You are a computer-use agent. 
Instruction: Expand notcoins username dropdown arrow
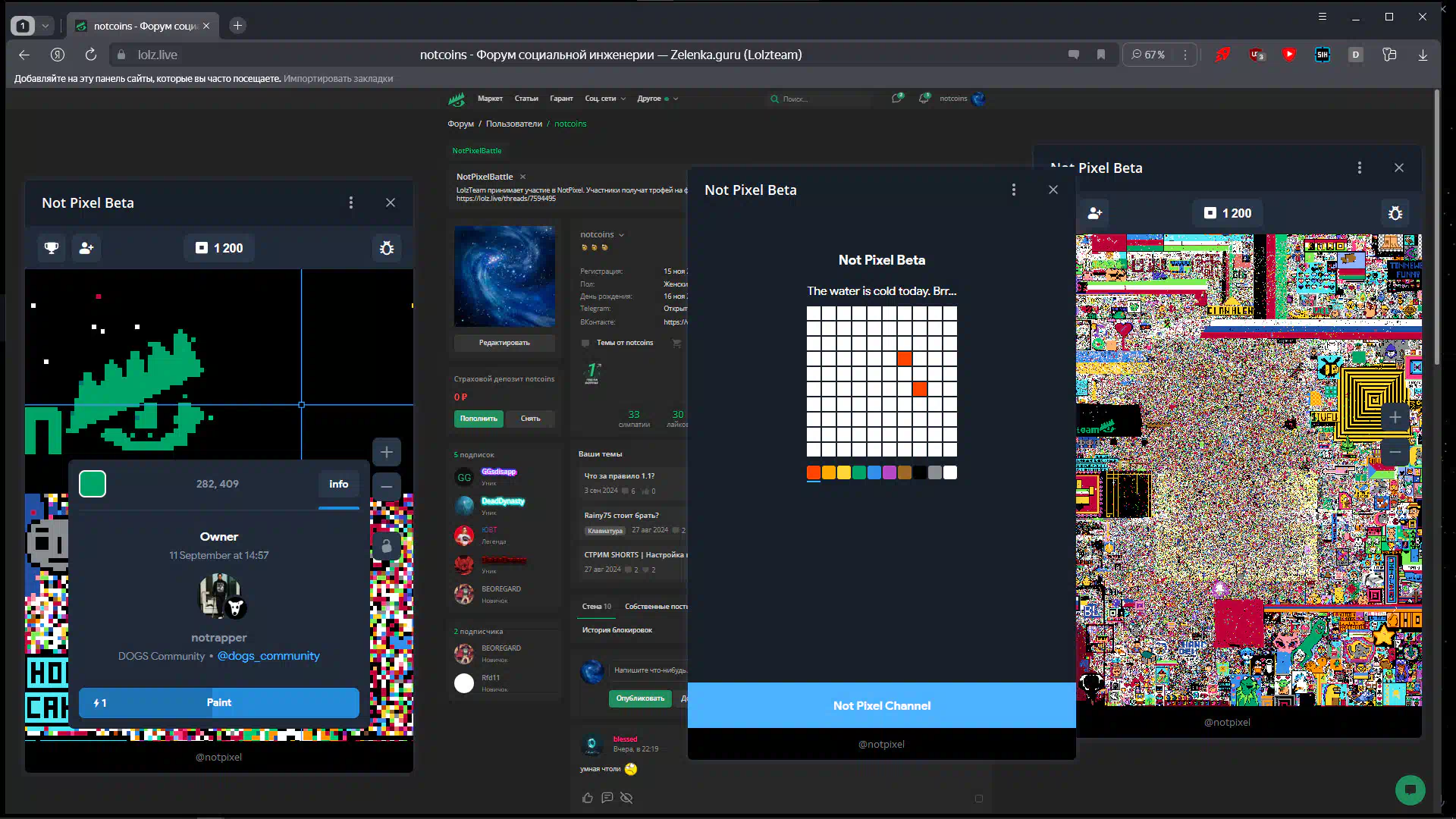[622, 235]
